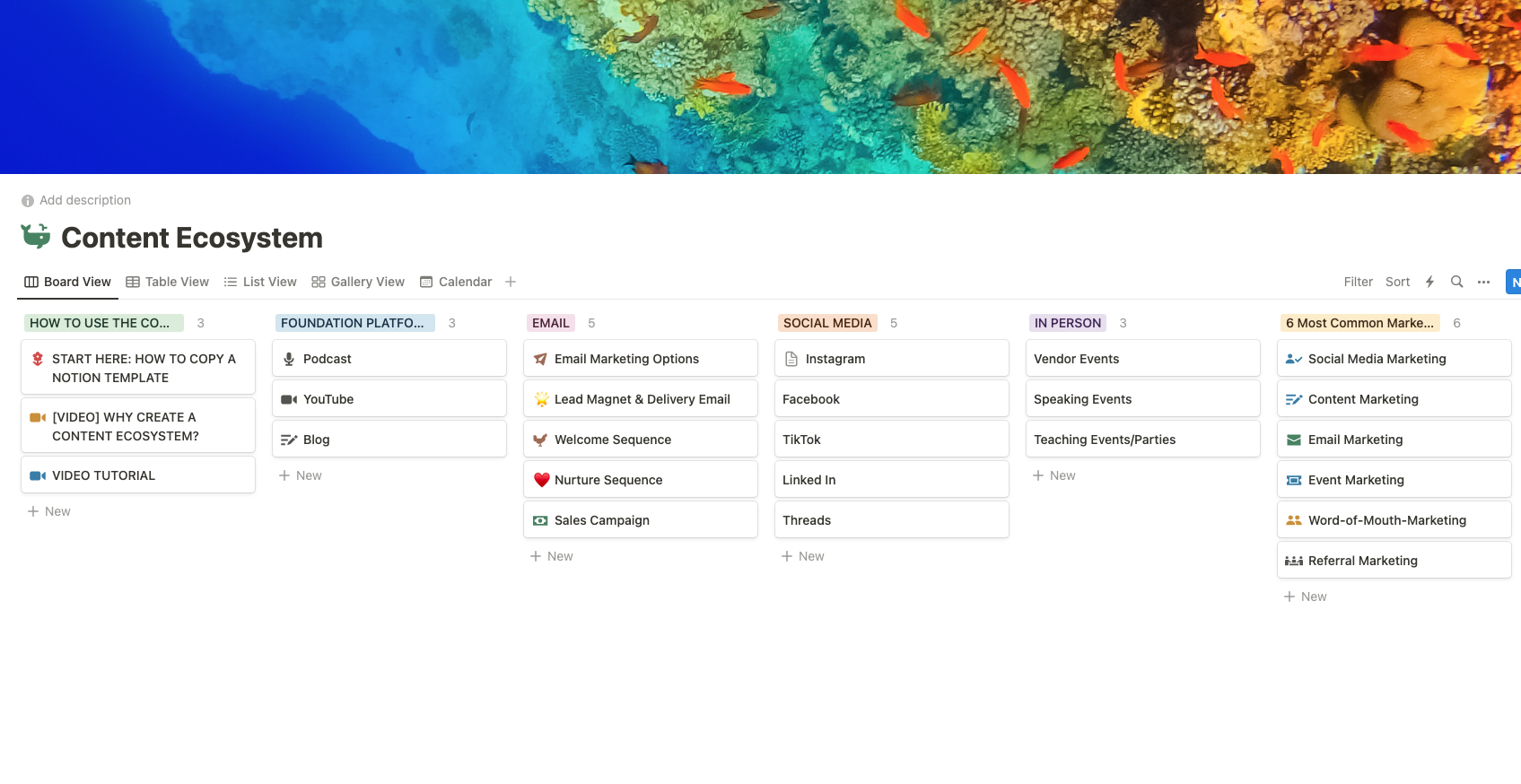Image resolution: width=1521 pixels, height=784 pixels.
Task: Open the Sort option
Action: (1397, 282)
